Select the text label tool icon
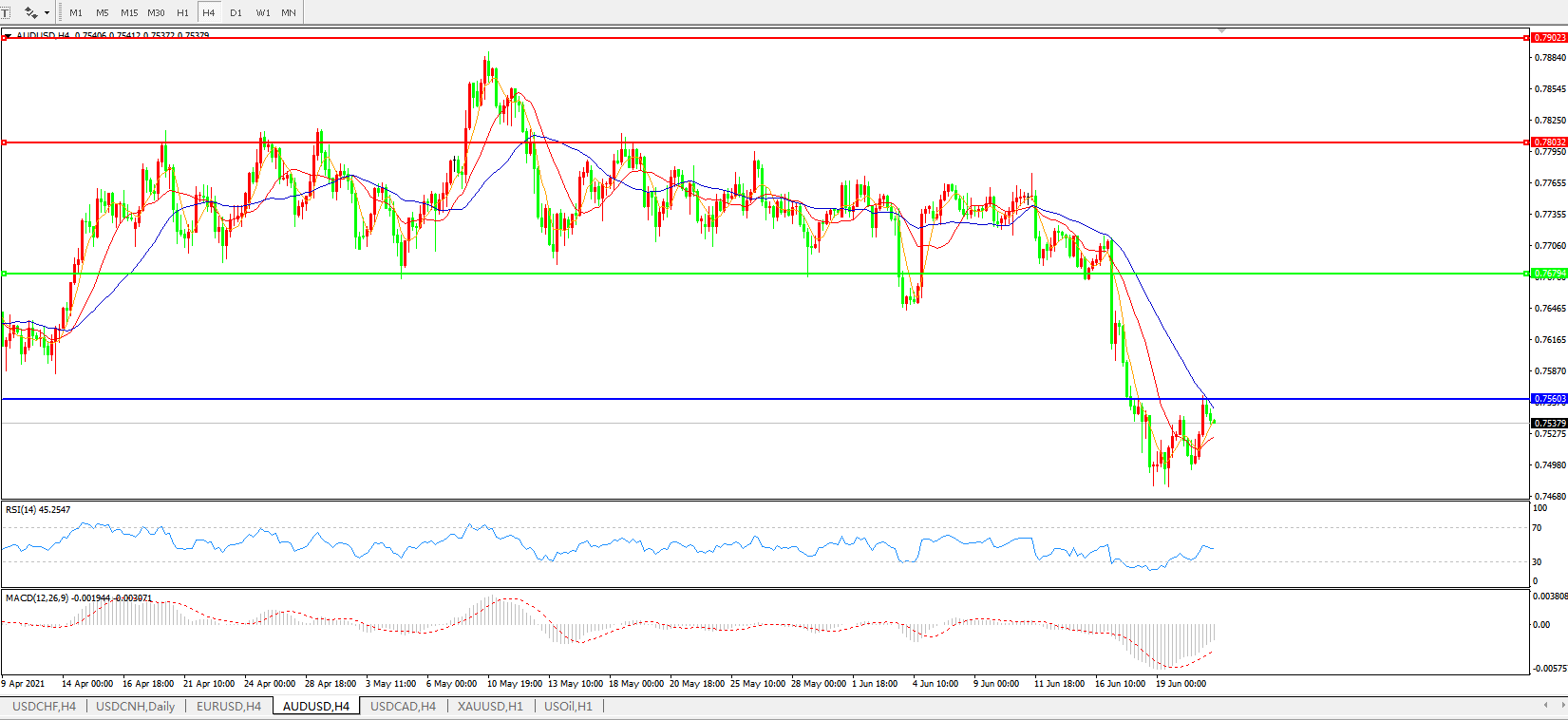 click(5, 12)
